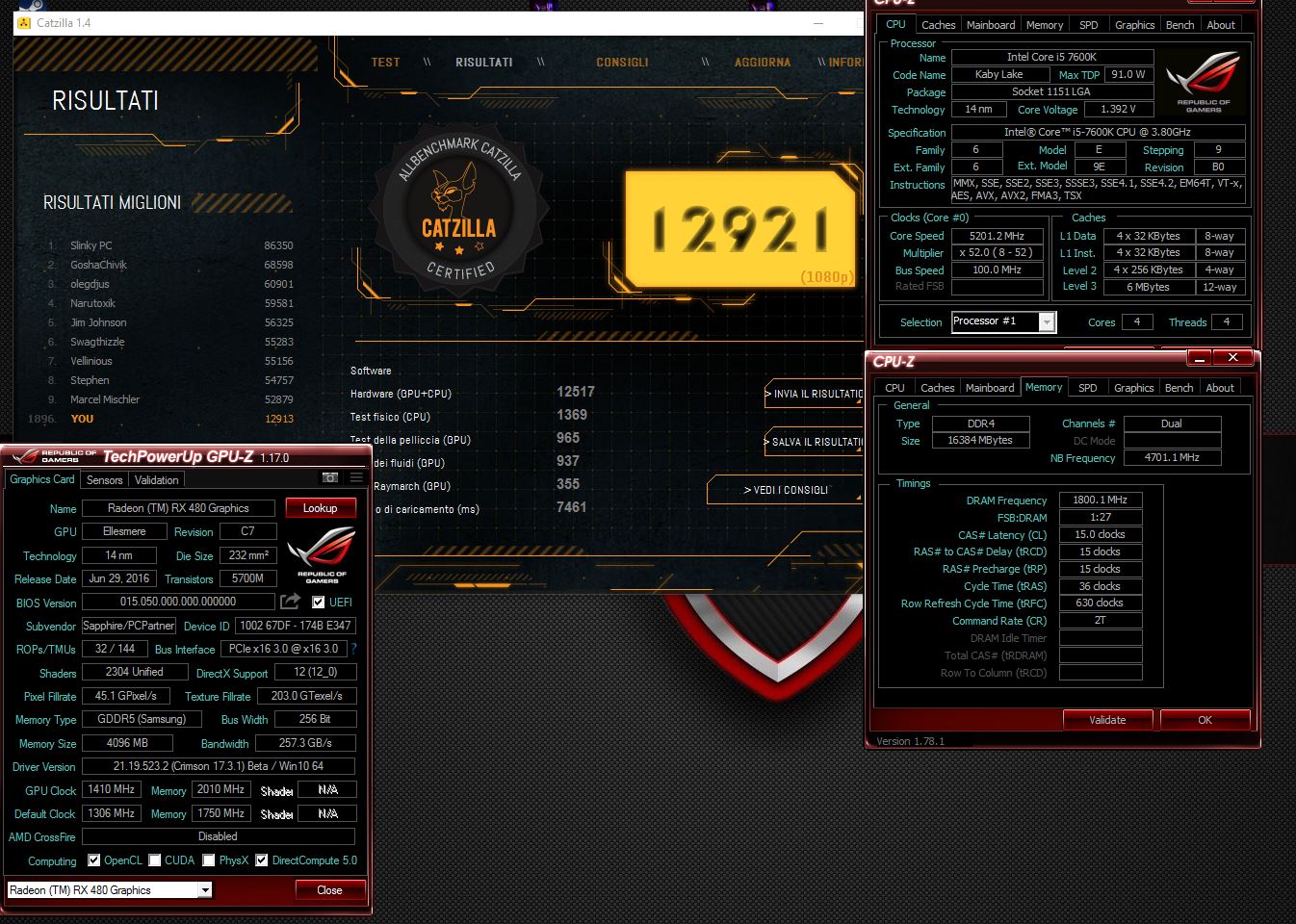This screenshot has width=1296, height=924.
Task: Open Bench tab in lower CPU-Z window
Action: coord(1179,388)
